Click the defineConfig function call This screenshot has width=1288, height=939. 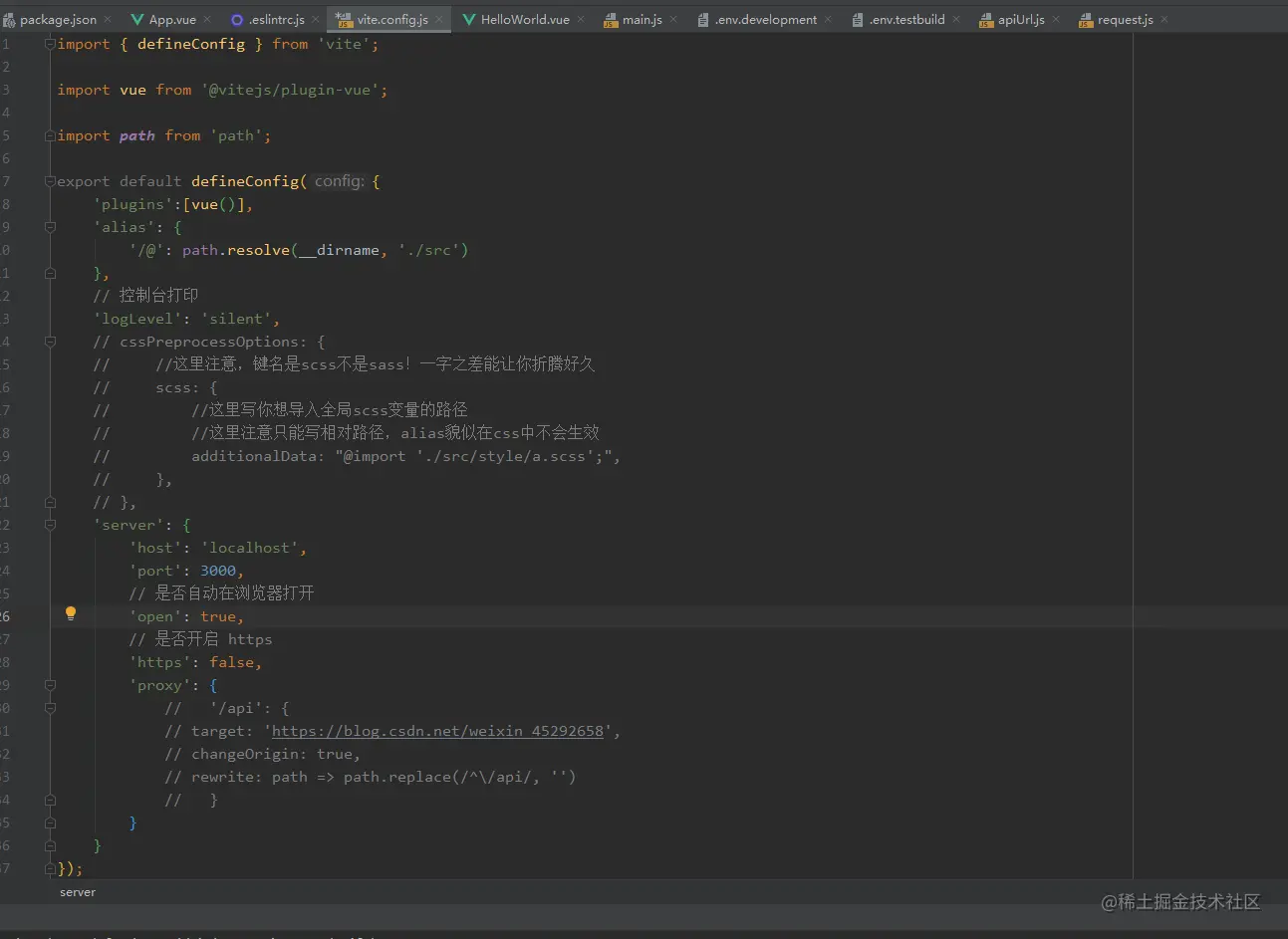[x=245, y=181]
